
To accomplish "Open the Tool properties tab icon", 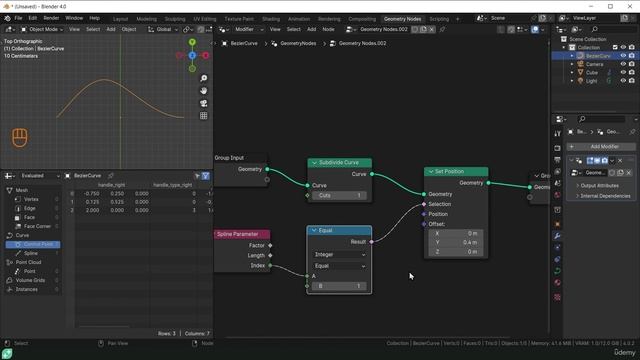I will (558, 133).
